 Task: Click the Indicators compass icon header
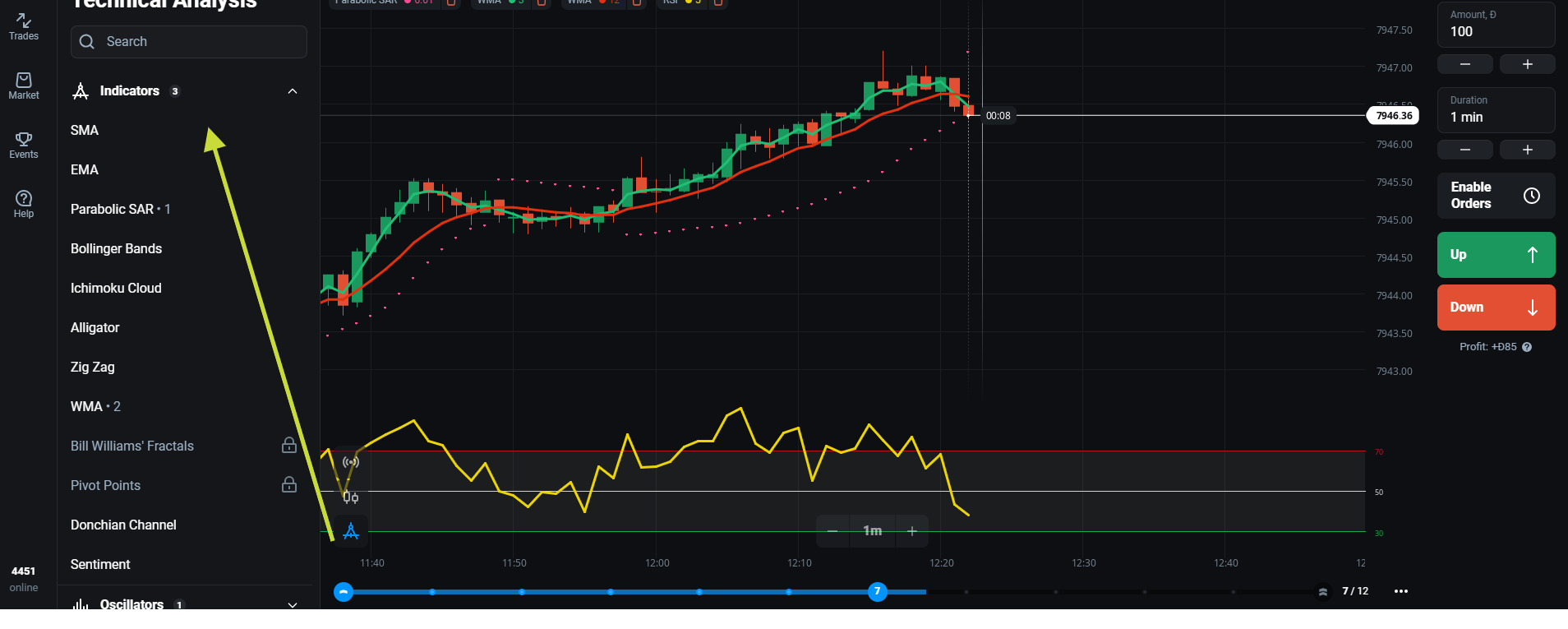81,91
